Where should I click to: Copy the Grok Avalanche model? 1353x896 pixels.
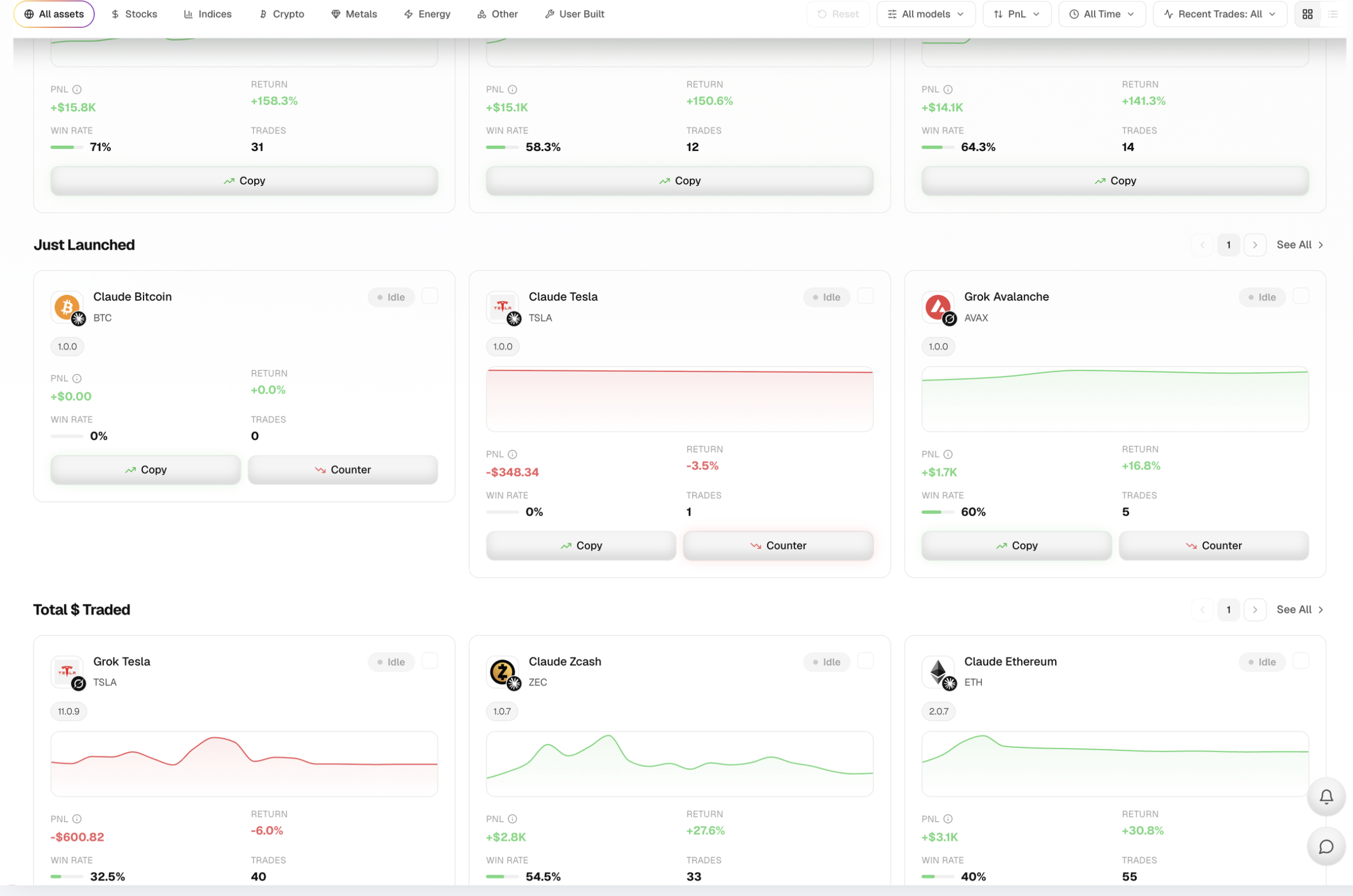coord(1017,546)
